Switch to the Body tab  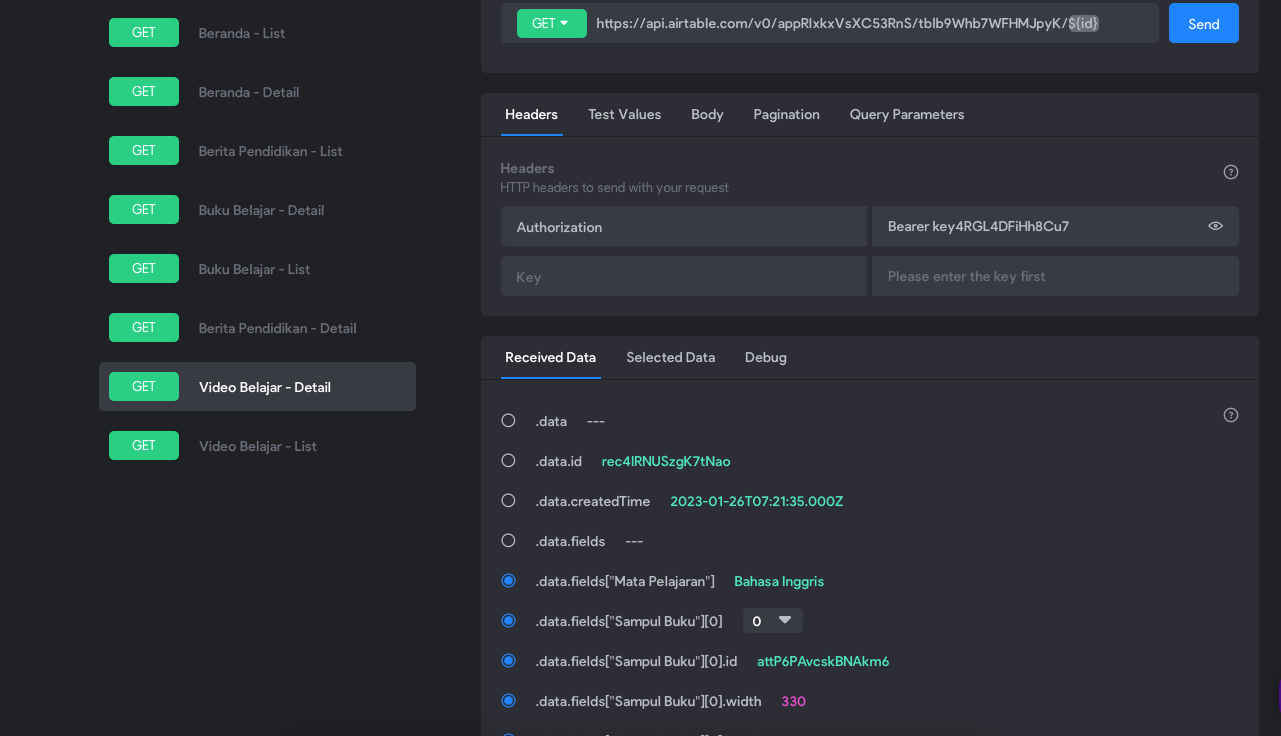pos(707,114)
